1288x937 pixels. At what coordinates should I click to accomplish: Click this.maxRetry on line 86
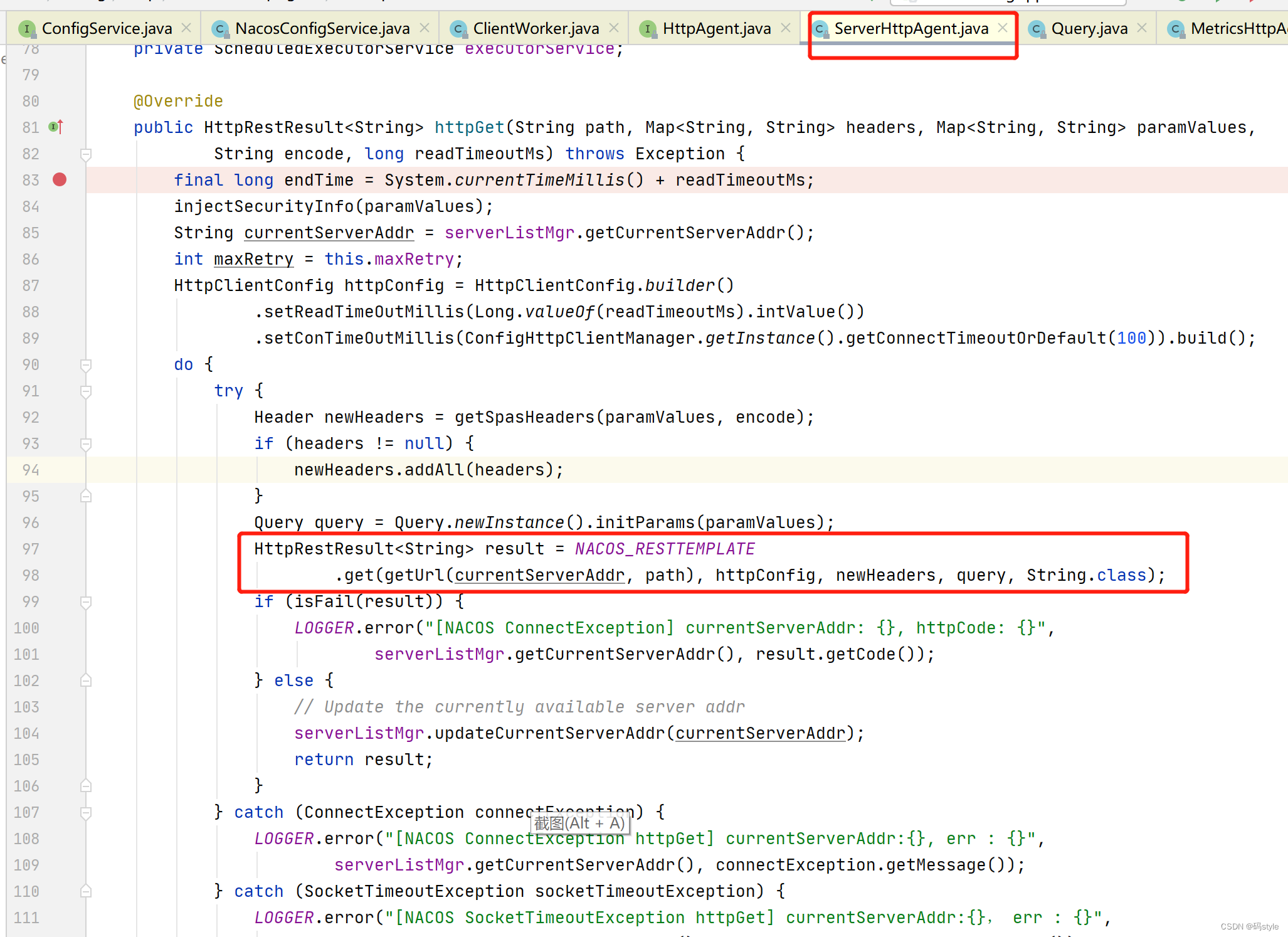pos(389,259)
